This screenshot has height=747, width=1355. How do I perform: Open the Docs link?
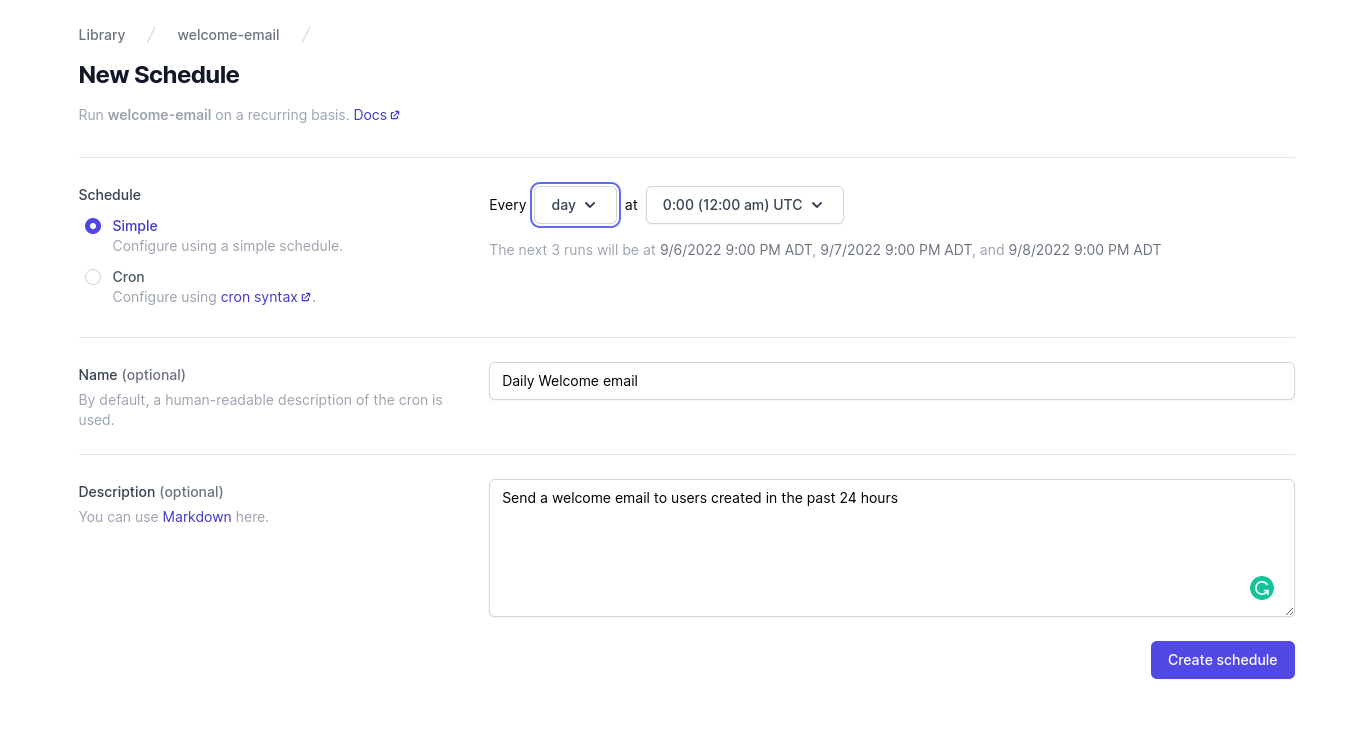[x=377, y=115]
